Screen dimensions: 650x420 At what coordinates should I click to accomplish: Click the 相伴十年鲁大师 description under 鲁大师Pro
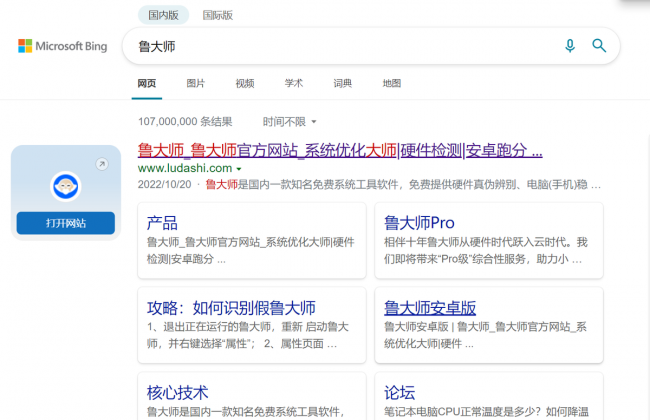pos(485,250)
